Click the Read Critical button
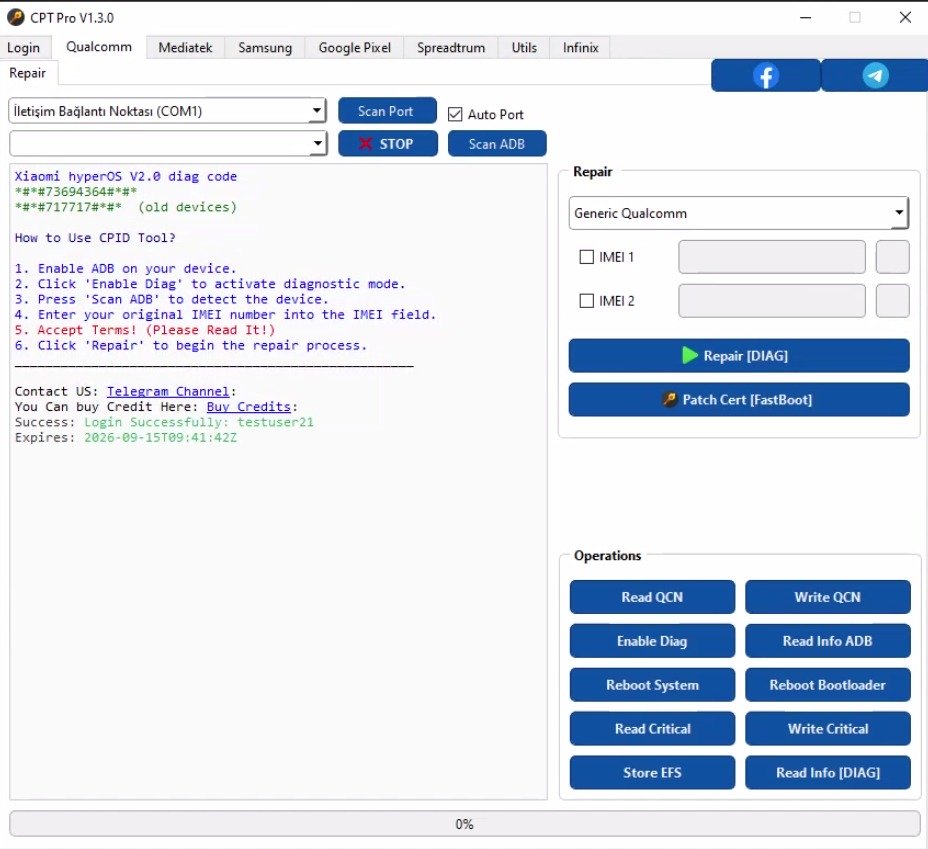This screenshot has width=928, height=849. (x=652, y=728)
